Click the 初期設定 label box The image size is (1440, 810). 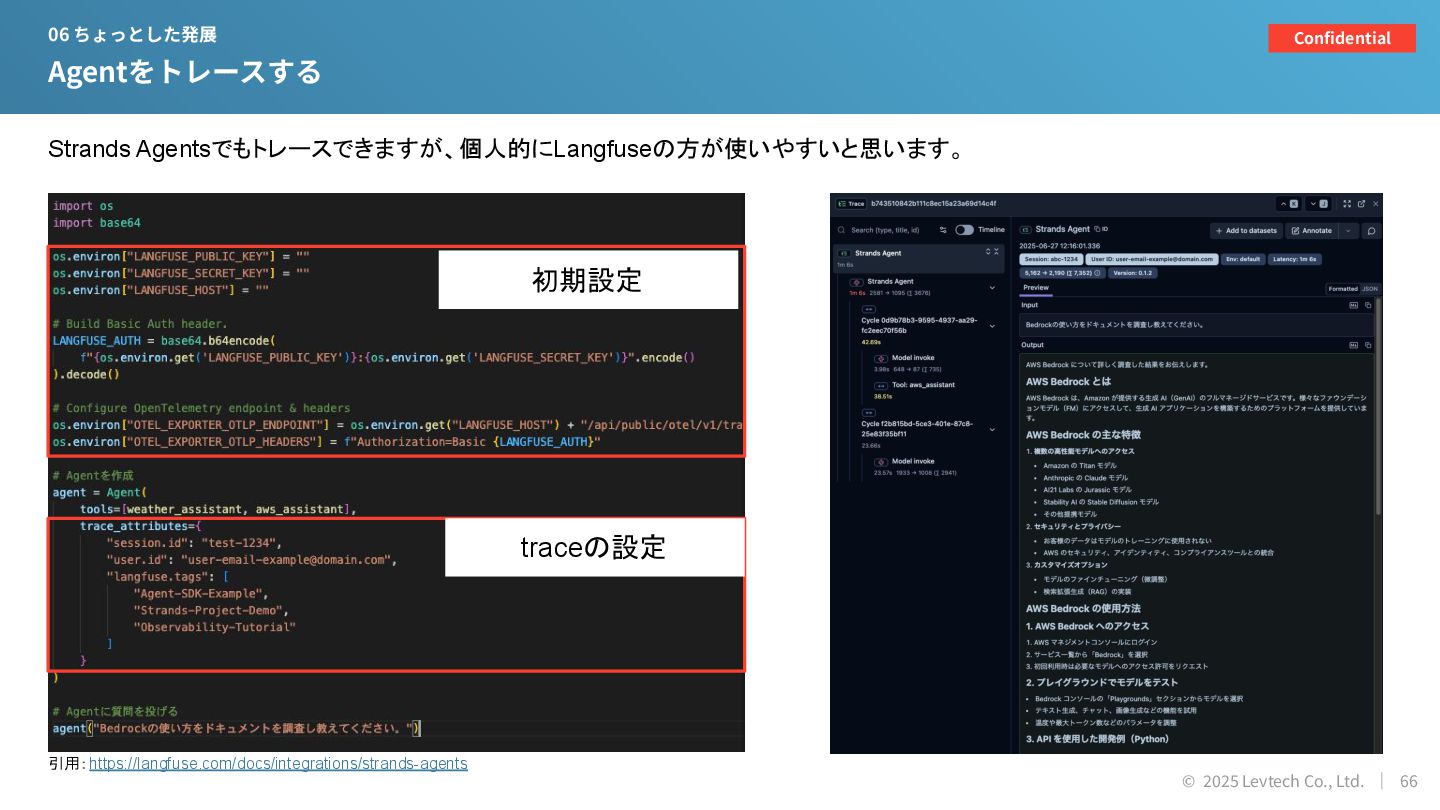pos(588,280)
